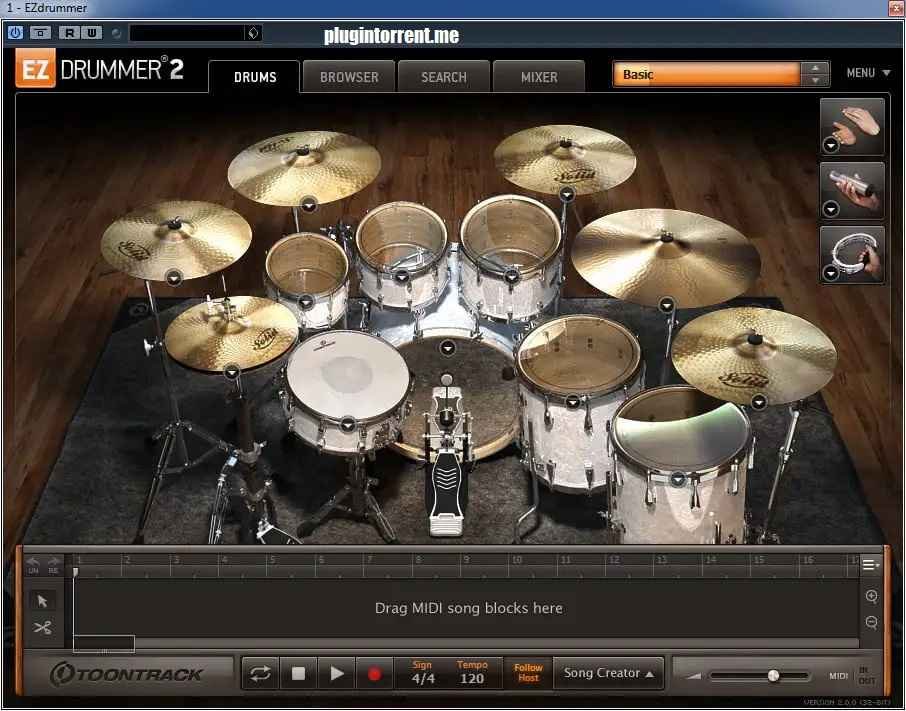Open the snare drum dropdown arrow

pyautogui.click(x=347, y=425)
